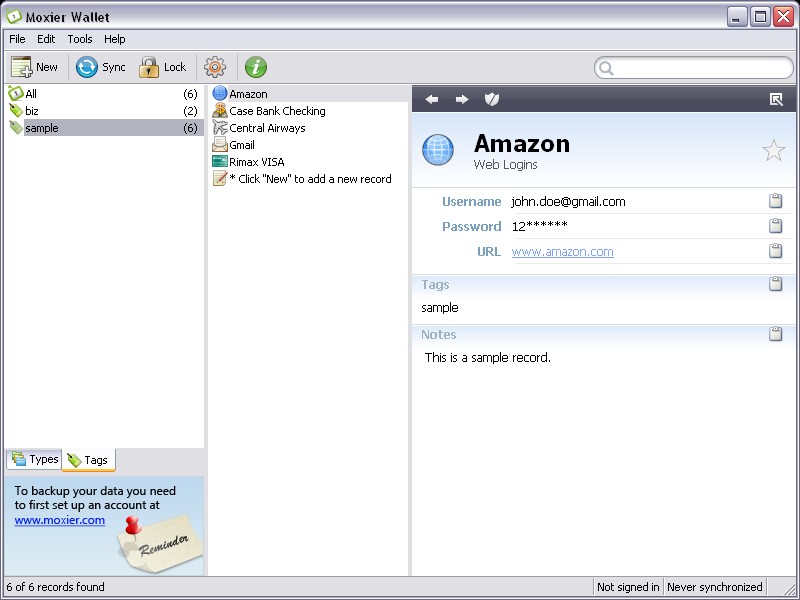Open the Help menu
The image size is (800, 600).
pyautogui.click(x=115, y=39)
